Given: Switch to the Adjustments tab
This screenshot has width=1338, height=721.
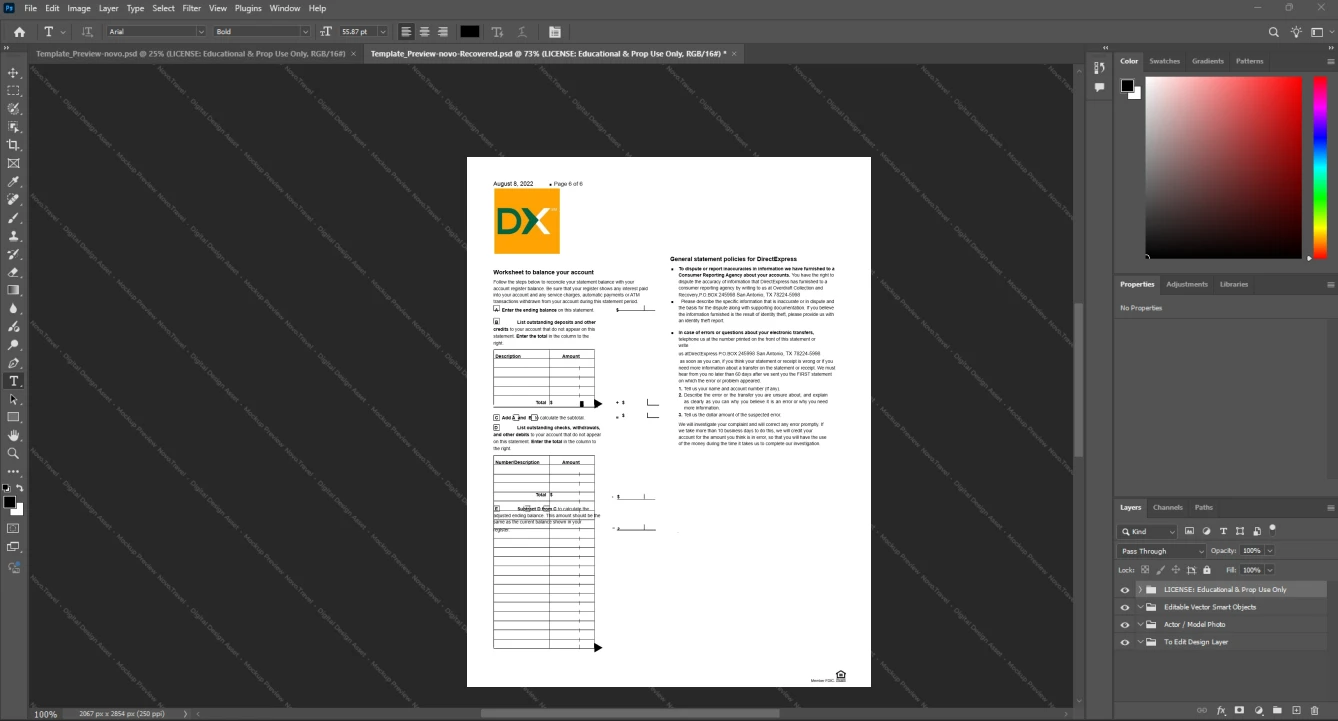Looking at the screenshot, I should click(x=1187, y=284).
